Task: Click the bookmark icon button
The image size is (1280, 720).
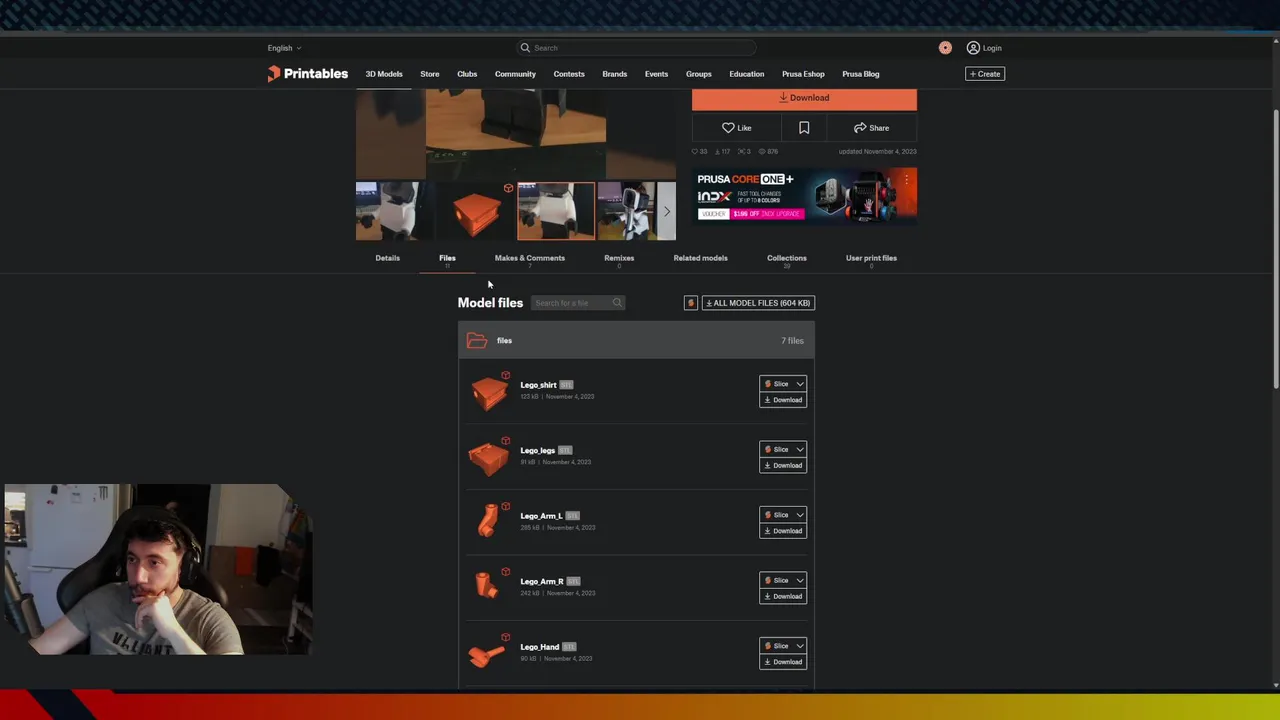Action: point(804,128)
